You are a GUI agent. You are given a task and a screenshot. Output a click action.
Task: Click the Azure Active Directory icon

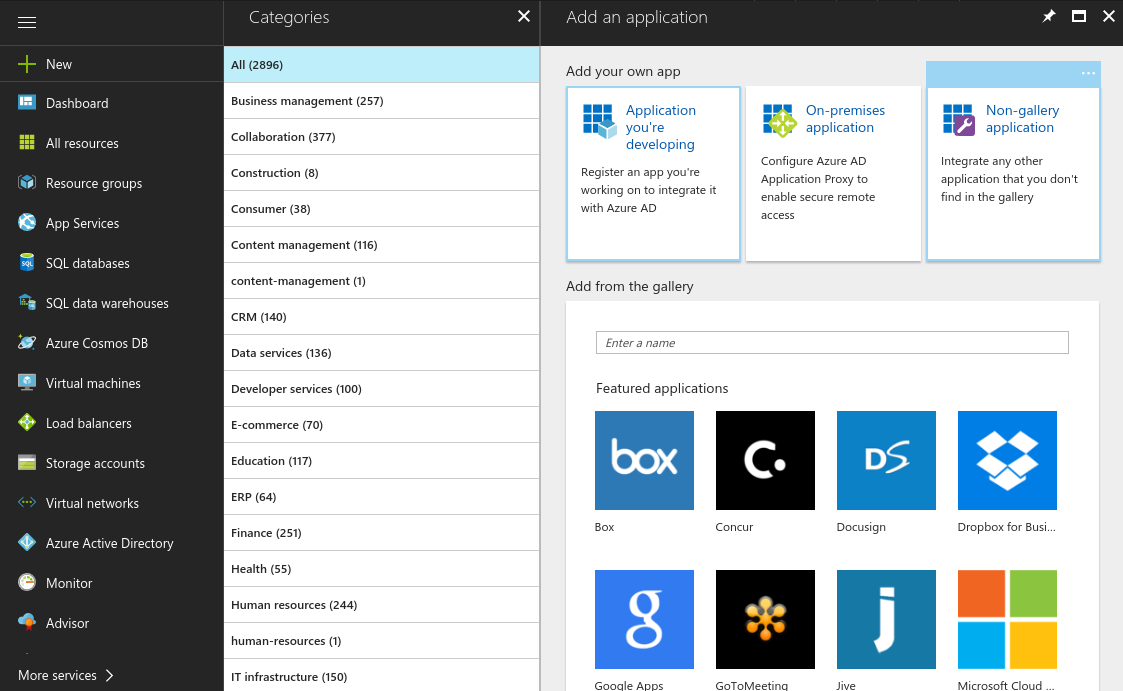coord(27,543)
